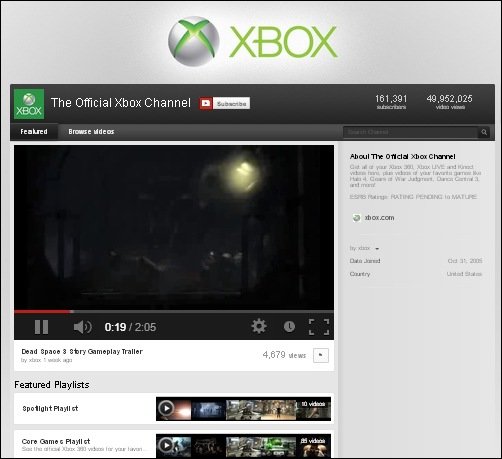Click the 10 videos thumbnail in Spotlight Playlist
The height and width of the screenshot is (459, 502).
point(313,409)
